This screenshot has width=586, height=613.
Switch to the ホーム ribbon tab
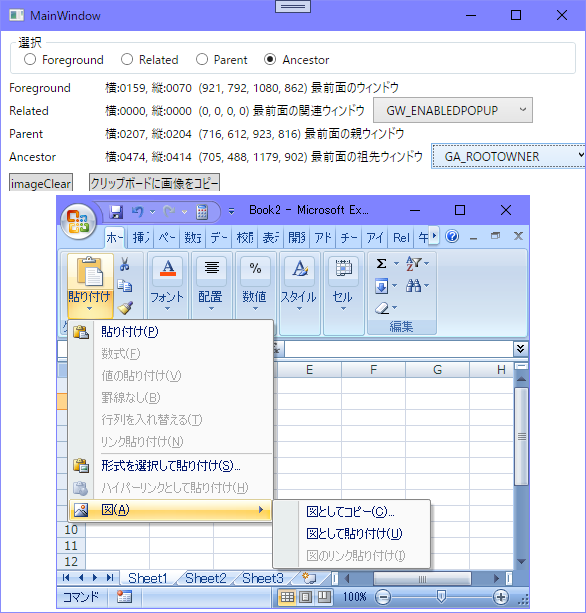[x=115, y=237]
